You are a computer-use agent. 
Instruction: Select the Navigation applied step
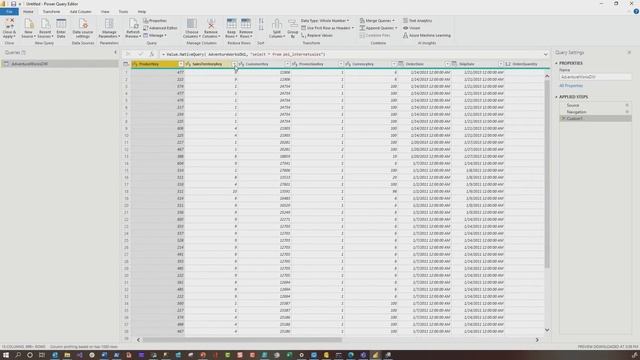pyautogui.click(x=595, y=112)
